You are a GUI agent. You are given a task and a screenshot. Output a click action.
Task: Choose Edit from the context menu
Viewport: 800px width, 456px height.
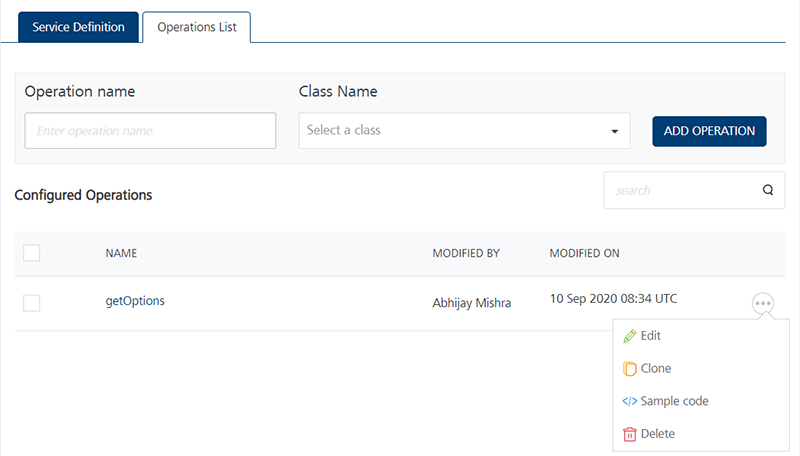pyautogui.click(x=651, y=336)
